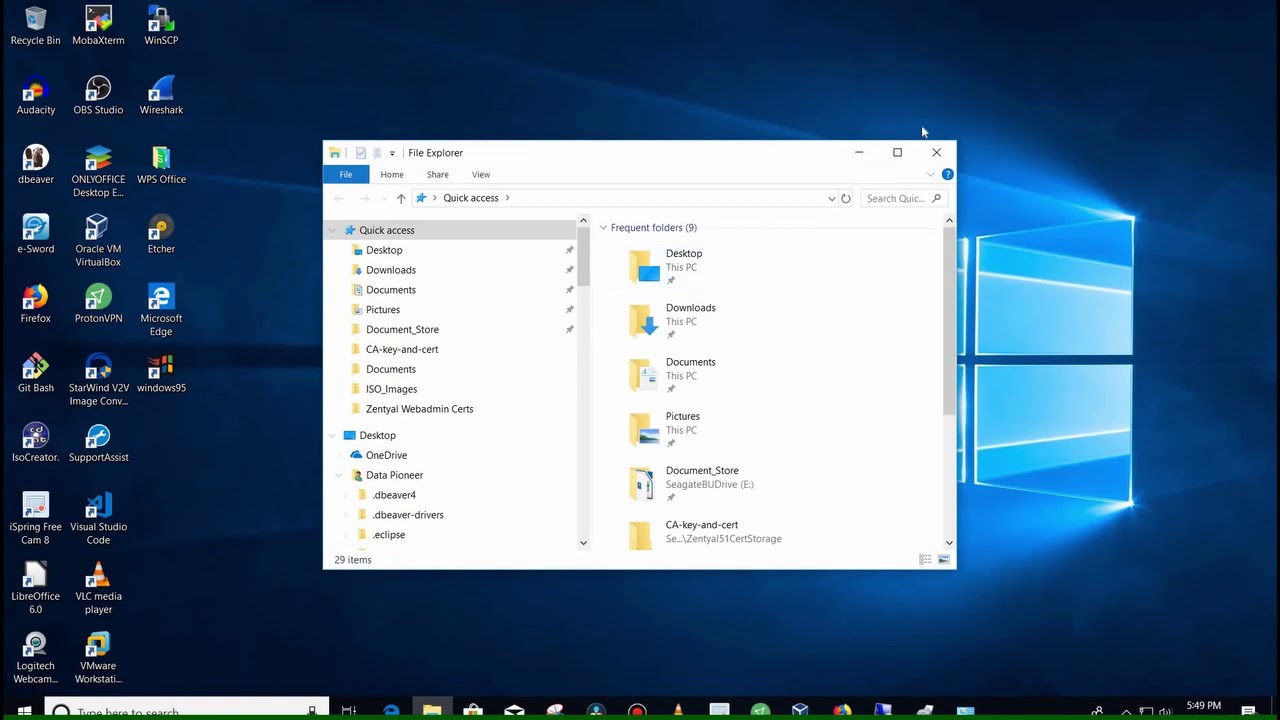Select the IsoCreator desktop shortcut
Viewport: 1280px width, 720px height.
click(35, 443)
